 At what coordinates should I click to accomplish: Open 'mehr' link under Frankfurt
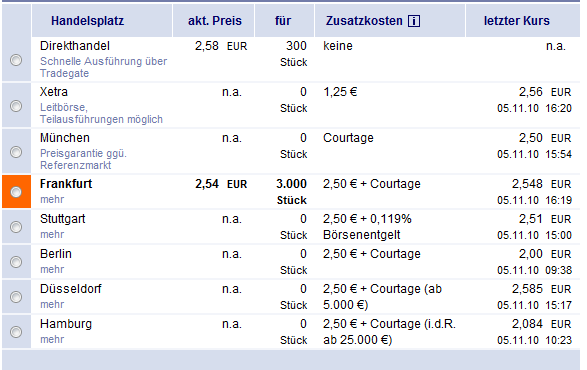click(x=52, y=200)
